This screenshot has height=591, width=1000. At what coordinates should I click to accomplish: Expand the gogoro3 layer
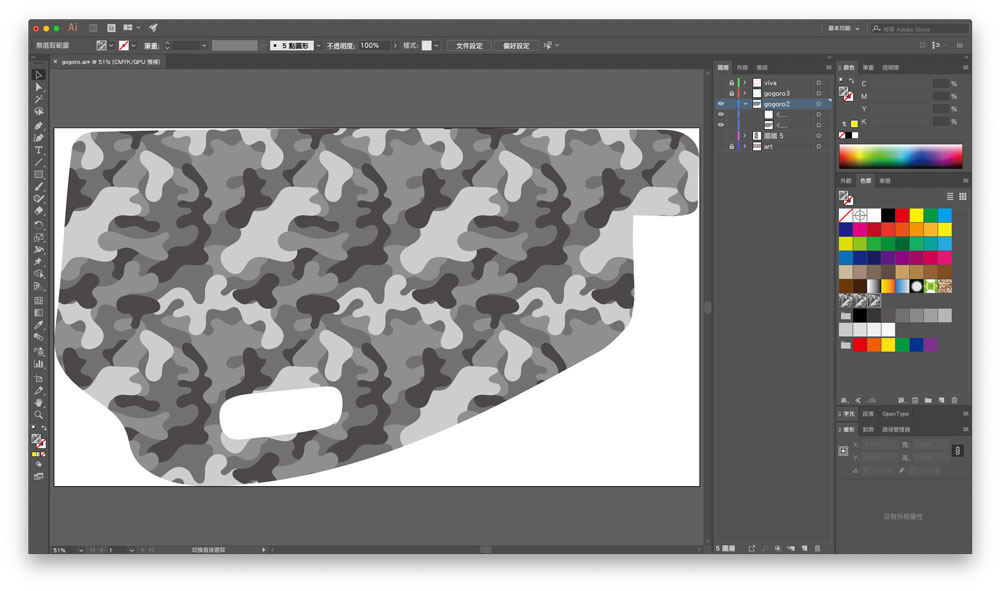click(745, 93)
